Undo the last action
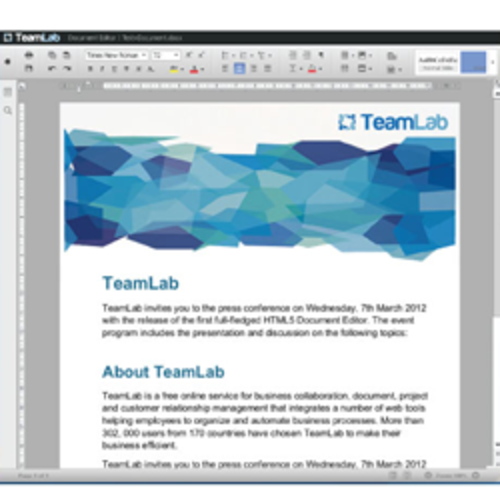This screenshot has height=500, width=500. [x=52, y=68]
